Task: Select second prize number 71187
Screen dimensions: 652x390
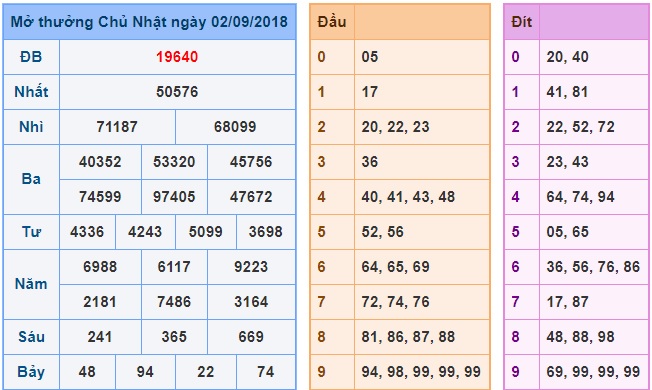Action: tap(117, 127)
